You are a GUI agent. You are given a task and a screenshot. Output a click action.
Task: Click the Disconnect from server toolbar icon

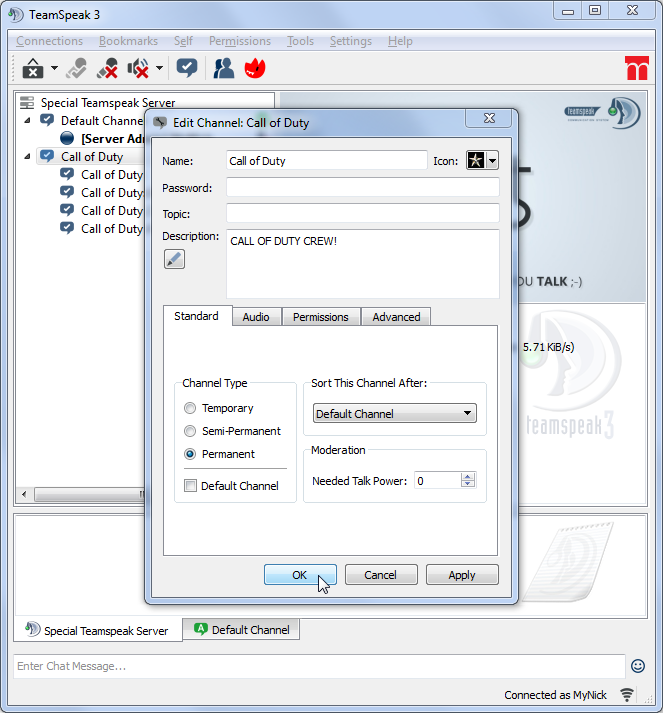[x=33, y=69]
